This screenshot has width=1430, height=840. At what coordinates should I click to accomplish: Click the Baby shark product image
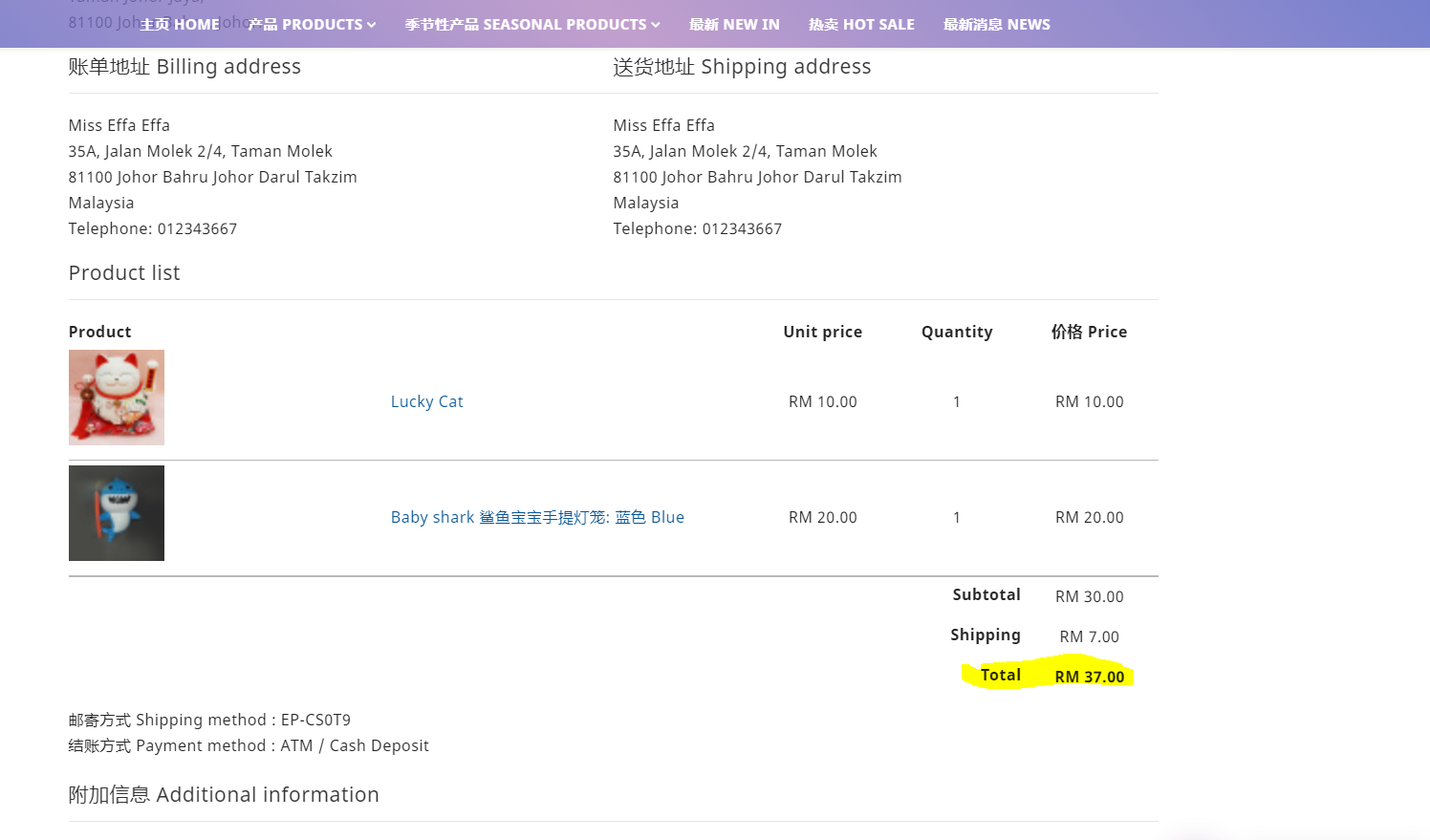[117, 513]
